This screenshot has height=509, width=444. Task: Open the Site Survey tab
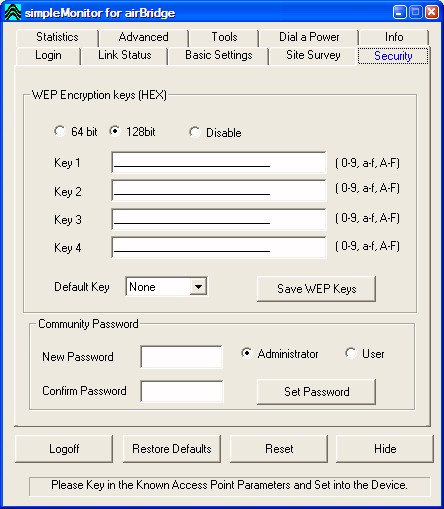point(313,55)
